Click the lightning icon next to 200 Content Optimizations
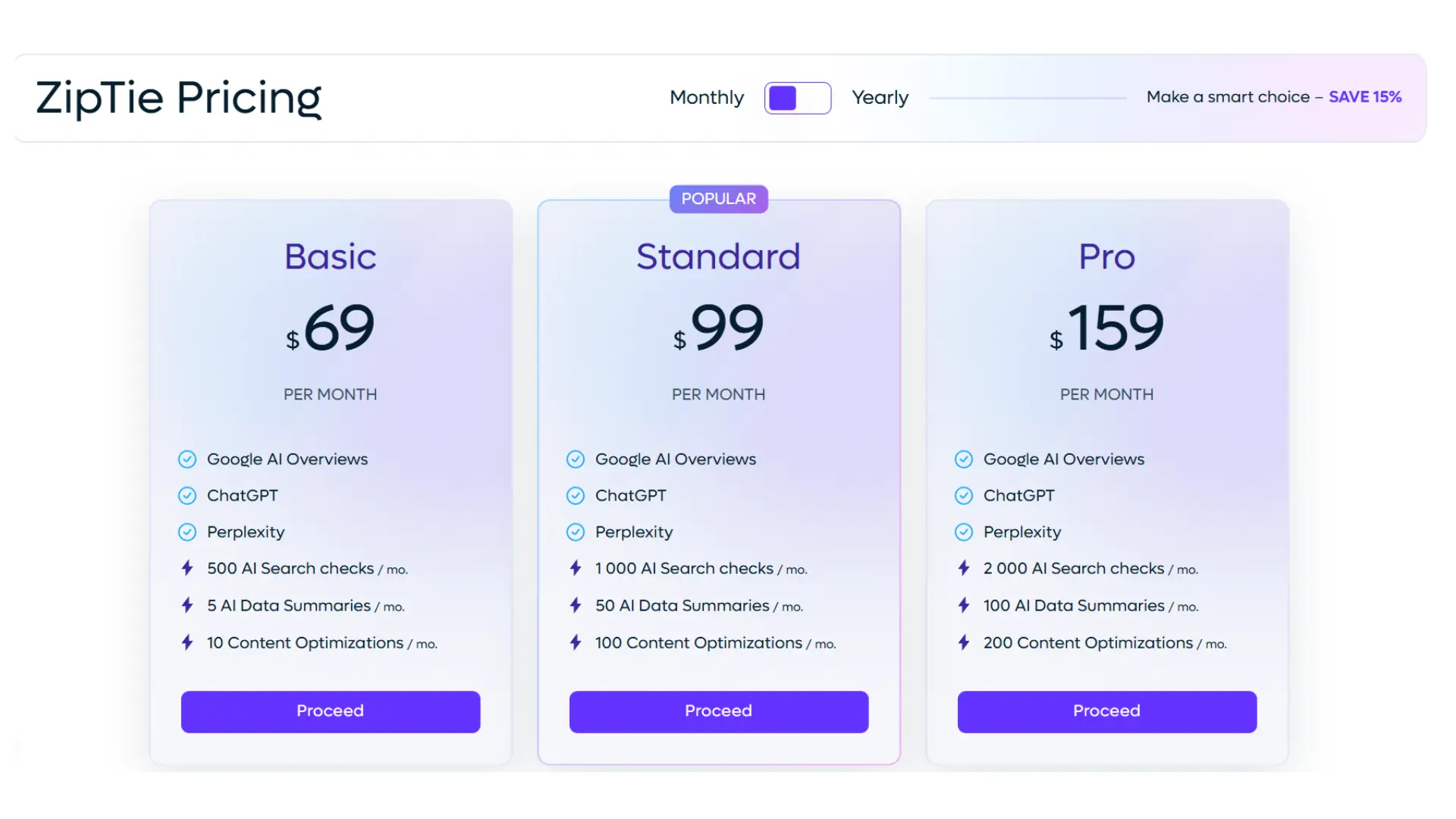Screen dimensions: 1456x819 tap(964, 642)
